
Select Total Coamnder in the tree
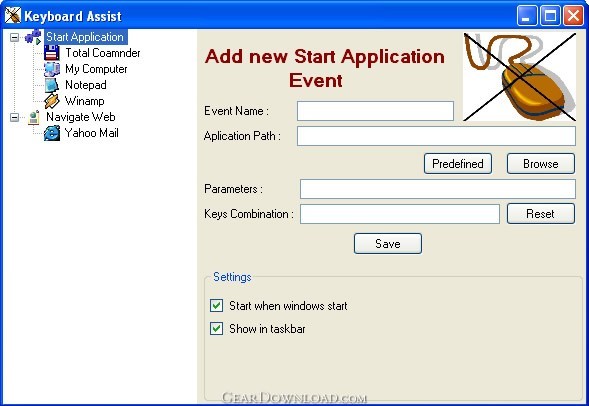point(103,53)
